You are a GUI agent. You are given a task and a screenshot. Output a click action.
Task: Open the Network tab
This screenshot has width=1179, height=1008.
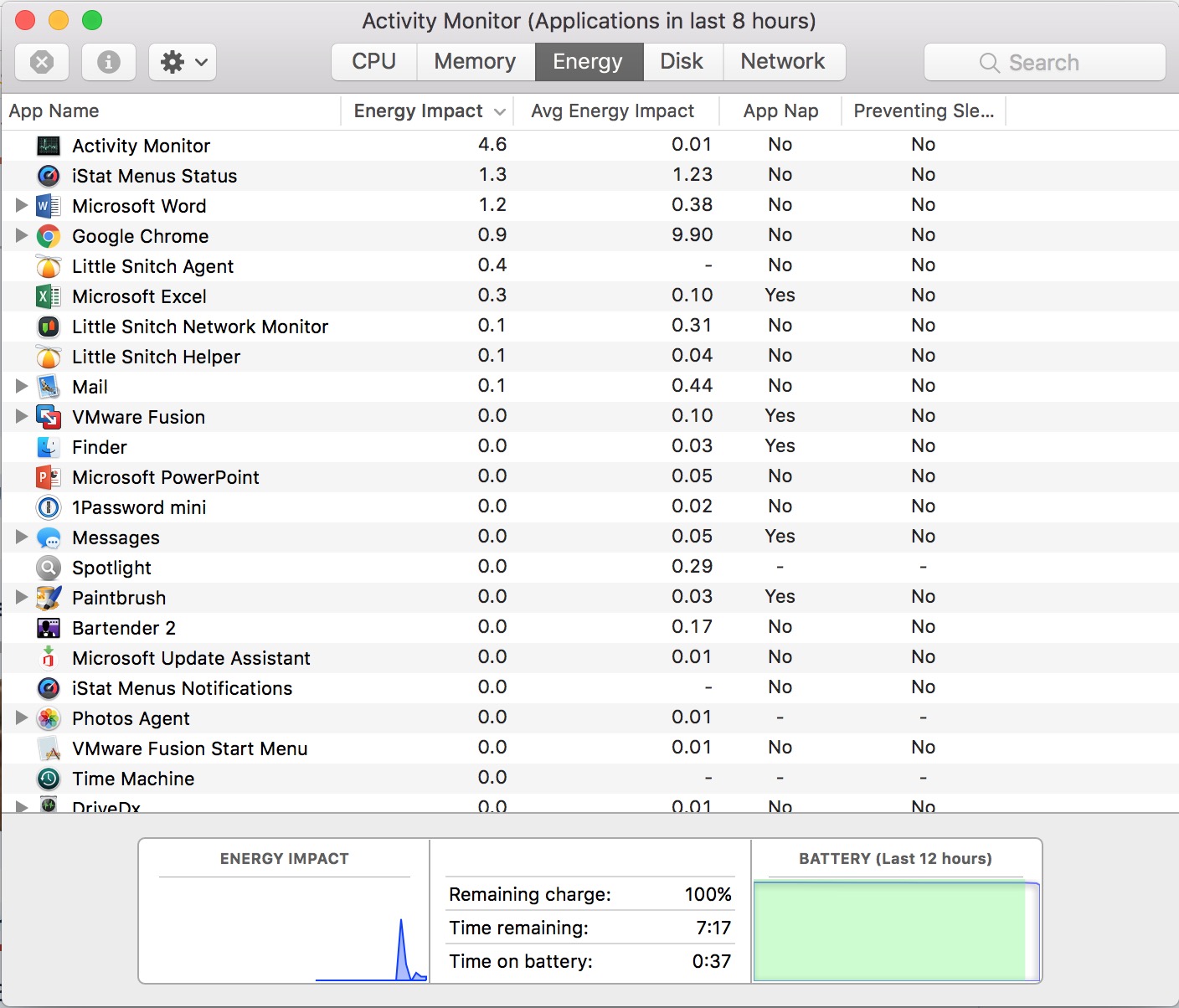point(783,62)
